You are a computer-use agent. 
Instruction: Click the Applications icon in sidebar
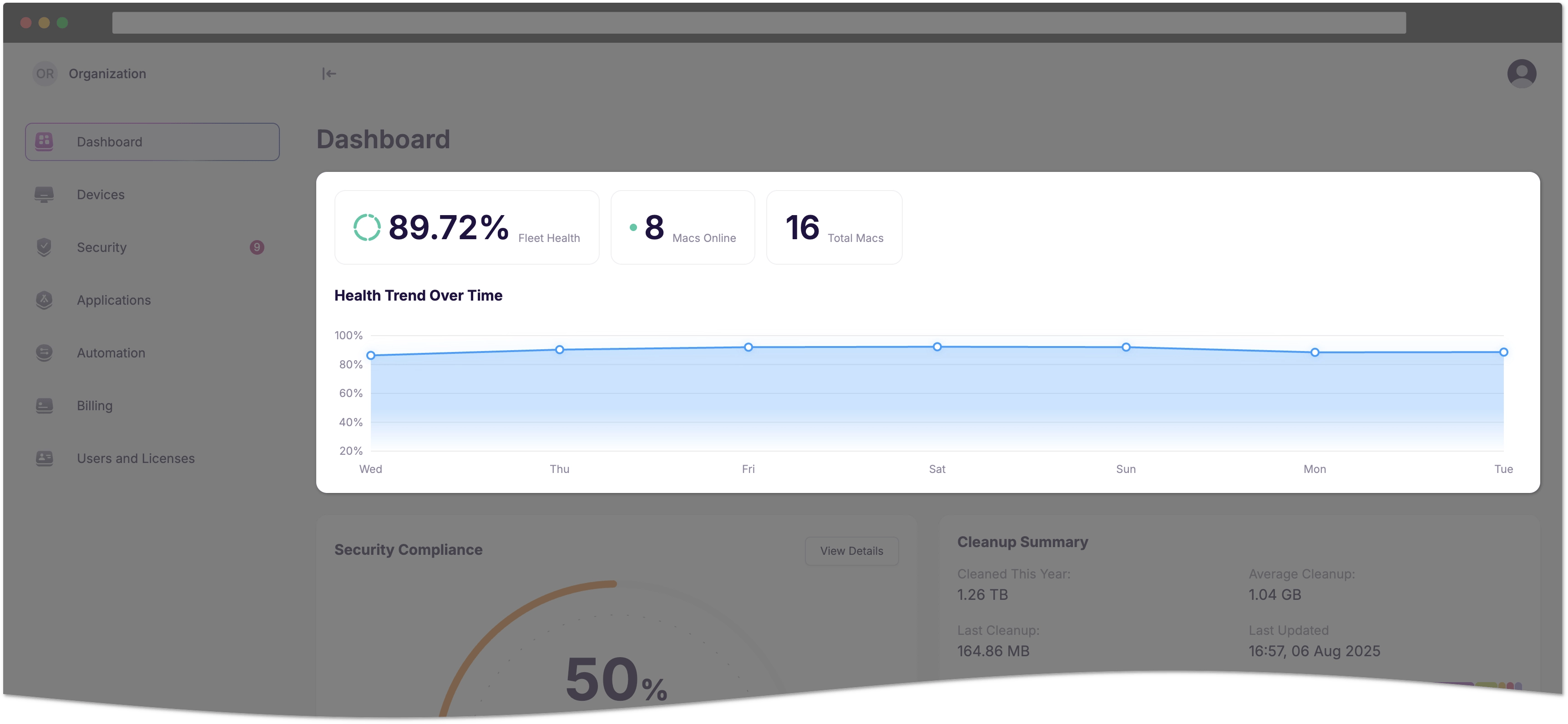click(x=44, y=300)
